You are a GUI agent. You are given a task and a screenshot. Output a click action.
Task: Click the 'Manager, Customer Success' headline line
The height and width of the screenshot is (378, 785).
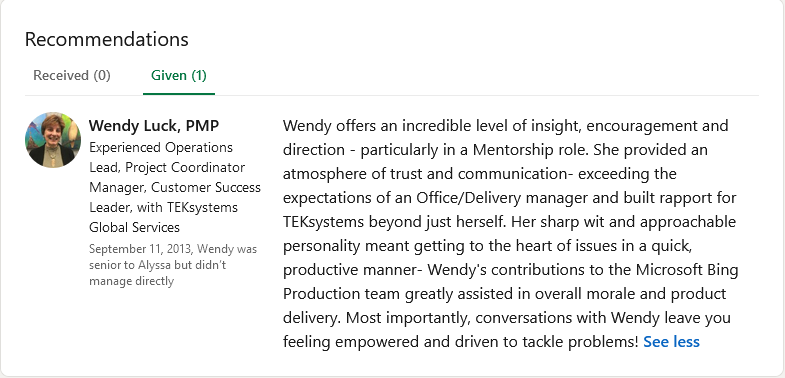175,188
